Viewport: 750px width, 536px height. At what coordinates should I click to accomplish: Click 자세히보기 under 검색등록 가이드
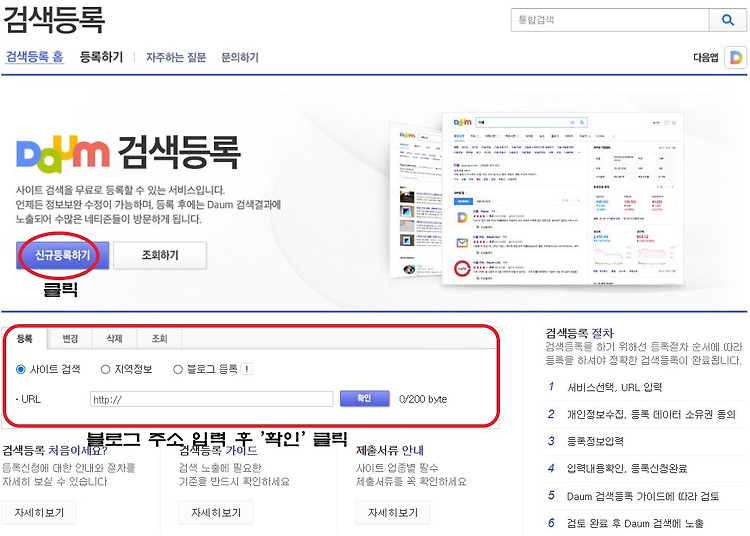coord(216,513)
